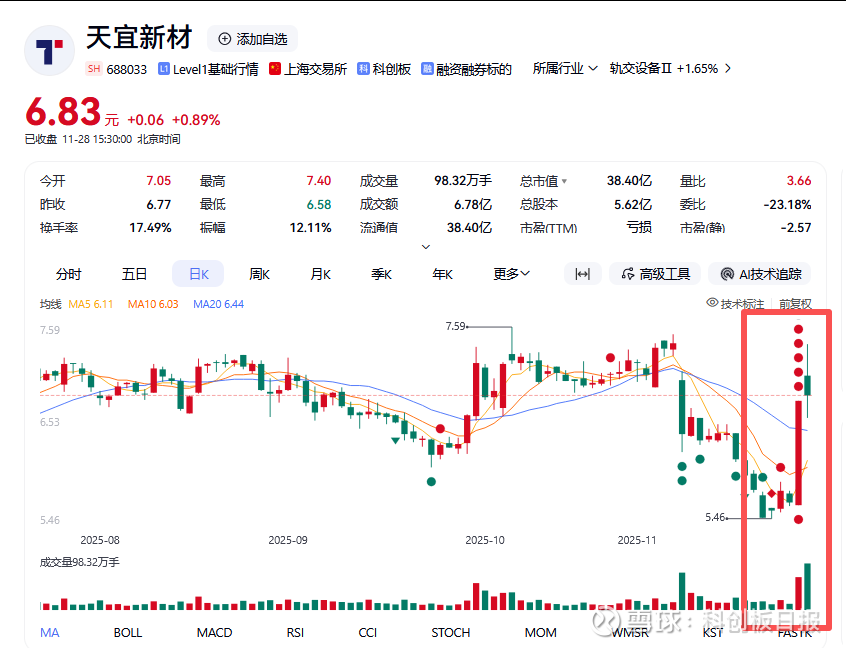Select the 周K tab
846x648 pixels.
(x=259, y=274)
